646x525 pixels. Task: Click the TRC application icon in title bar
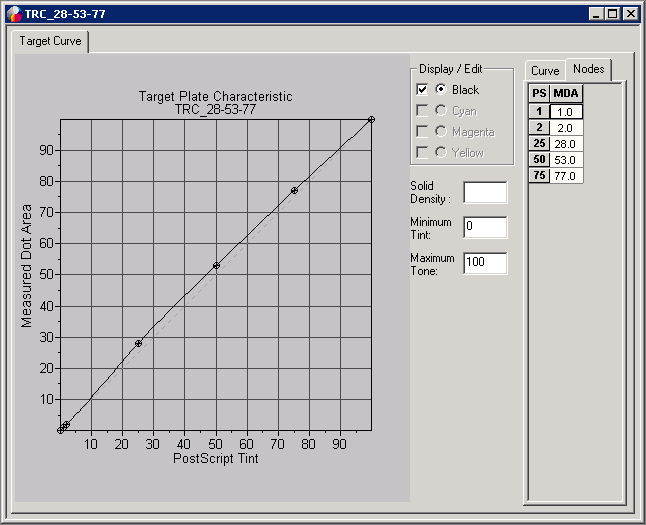point(14,14)
